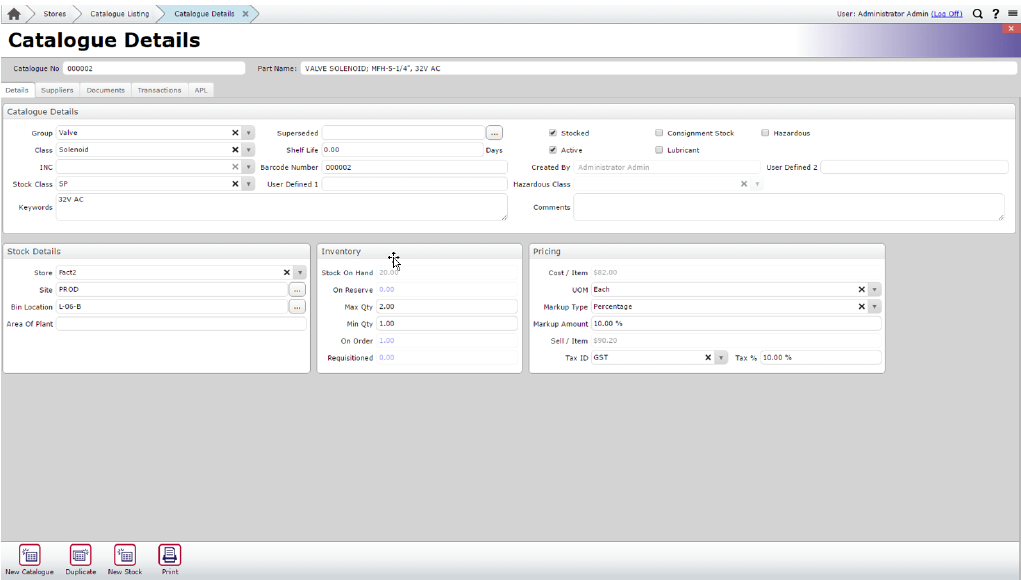
Task: Expand the UOM dropdown arrow
Action: tap(875, 289)
